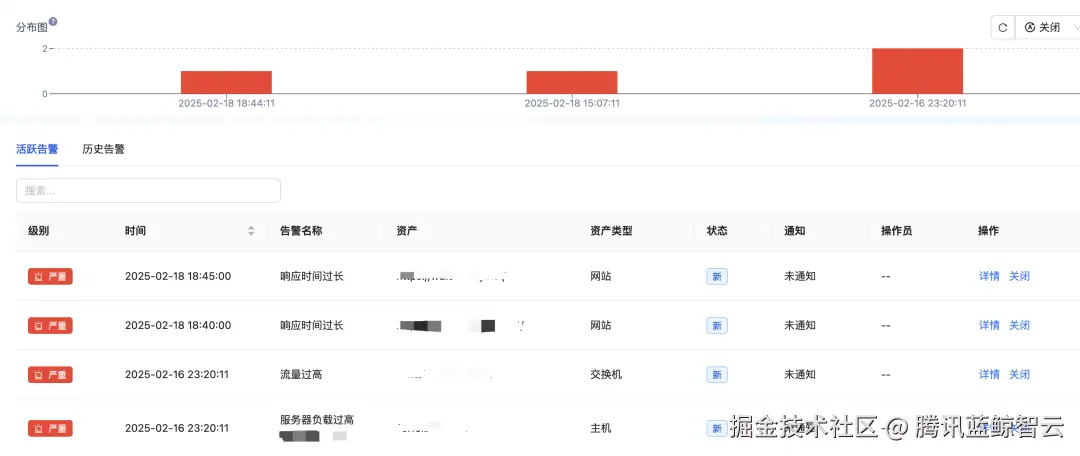Click the 严重 badge in 18:40:00 row
The height and width of the screenshot is (456, 1080).
point(50,325)
